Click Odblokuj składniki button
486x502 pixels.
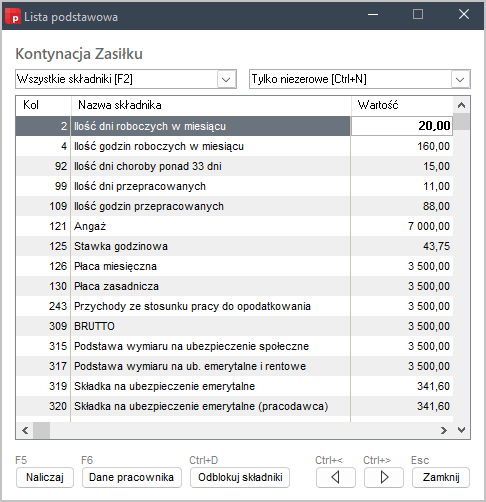coord(240,477)
